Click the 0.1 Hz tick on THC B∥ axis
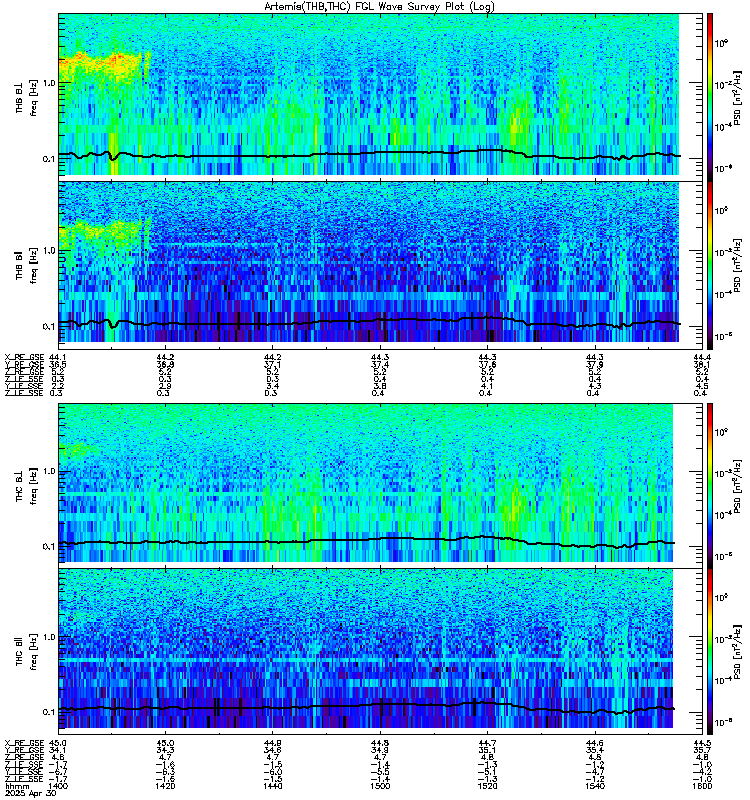 pos(49,712)
